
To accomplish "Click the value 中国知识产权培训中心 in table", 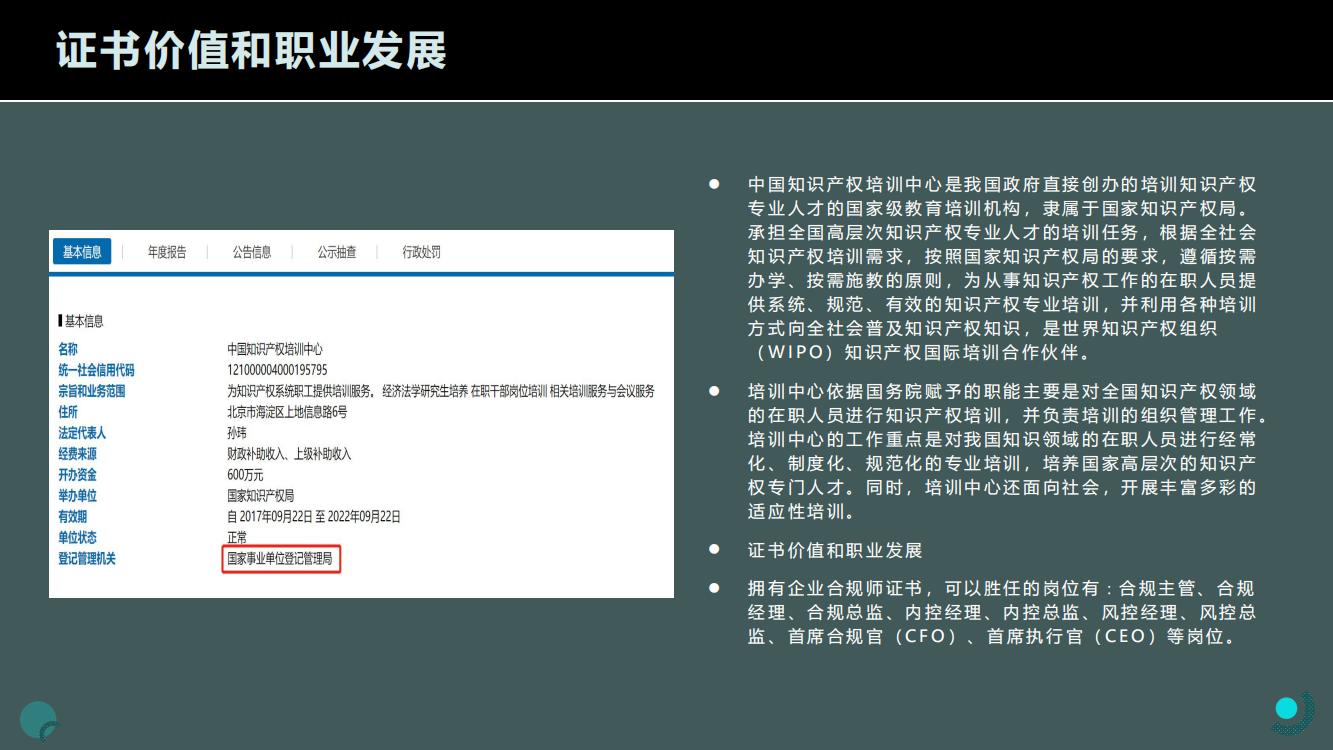I will [x=275, y=349].
